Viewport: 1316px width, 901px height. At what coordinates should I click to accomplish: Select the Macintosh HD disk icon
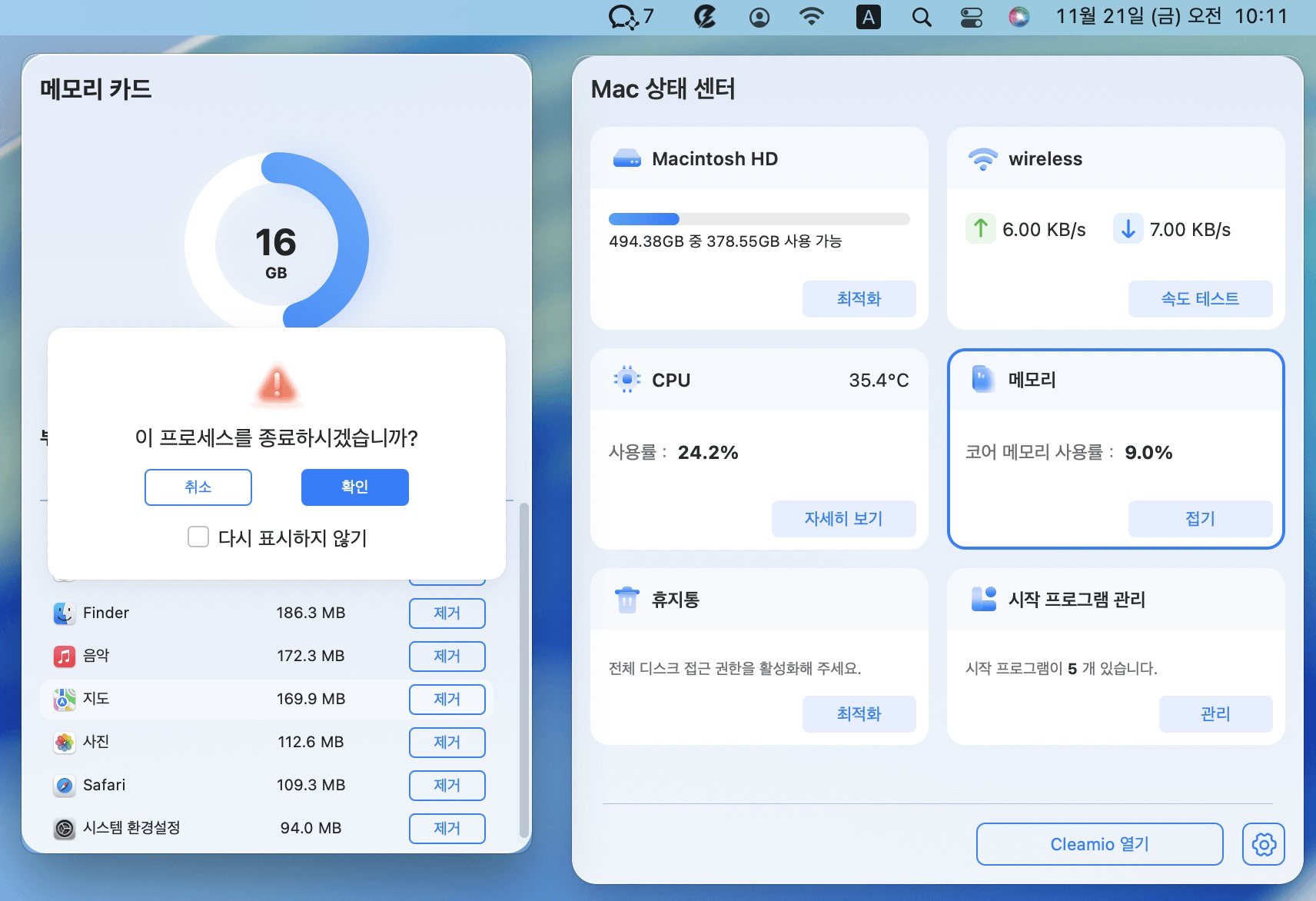[627, 158]
